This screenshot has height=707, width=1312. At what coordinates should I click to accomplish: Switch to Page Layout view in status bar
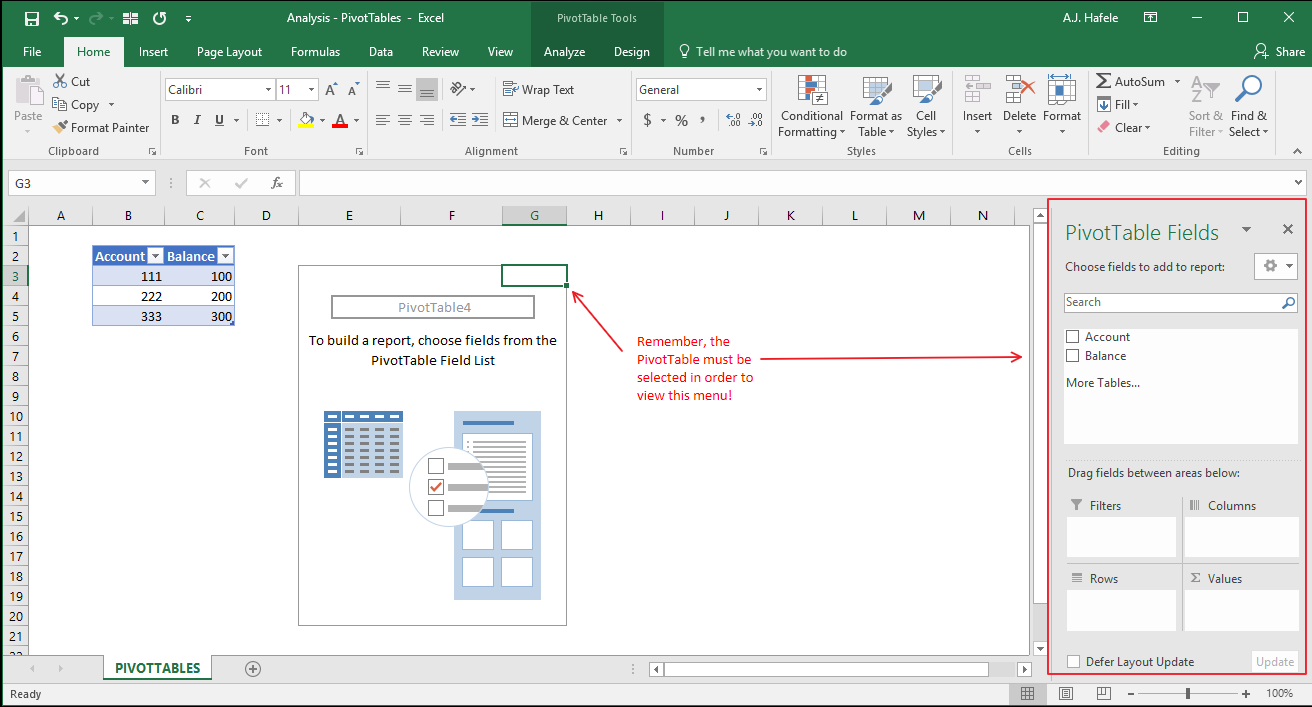(1065, 693)
